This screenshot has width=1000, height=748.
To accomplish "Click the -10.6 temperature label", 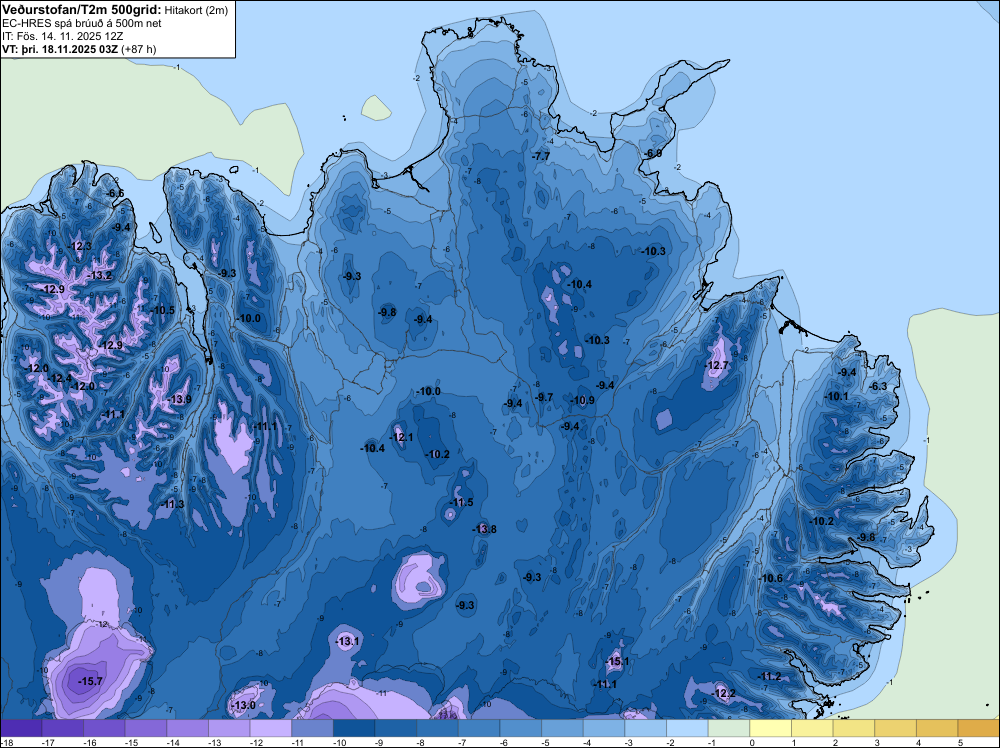I will 770,578.
